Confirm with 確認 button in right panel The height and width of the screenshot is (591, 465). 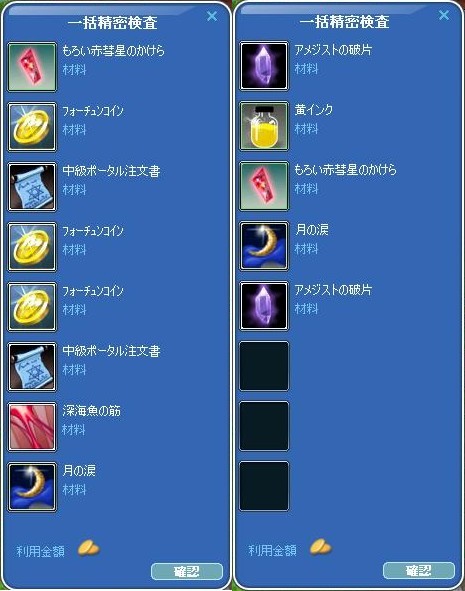pos(419,570)
